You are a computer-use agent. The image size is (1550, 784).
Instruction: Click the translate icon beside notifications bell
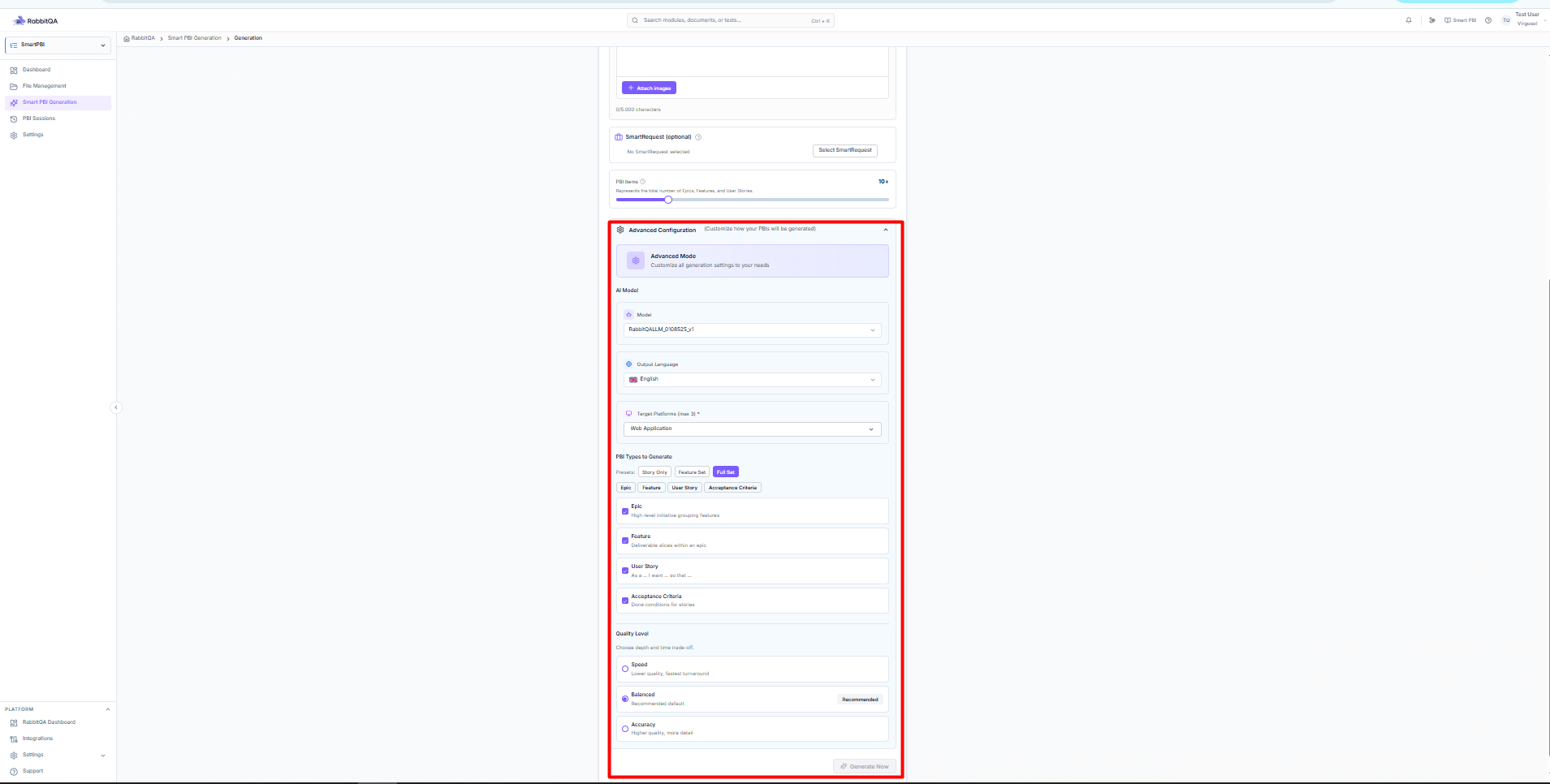coord(1432,20)
